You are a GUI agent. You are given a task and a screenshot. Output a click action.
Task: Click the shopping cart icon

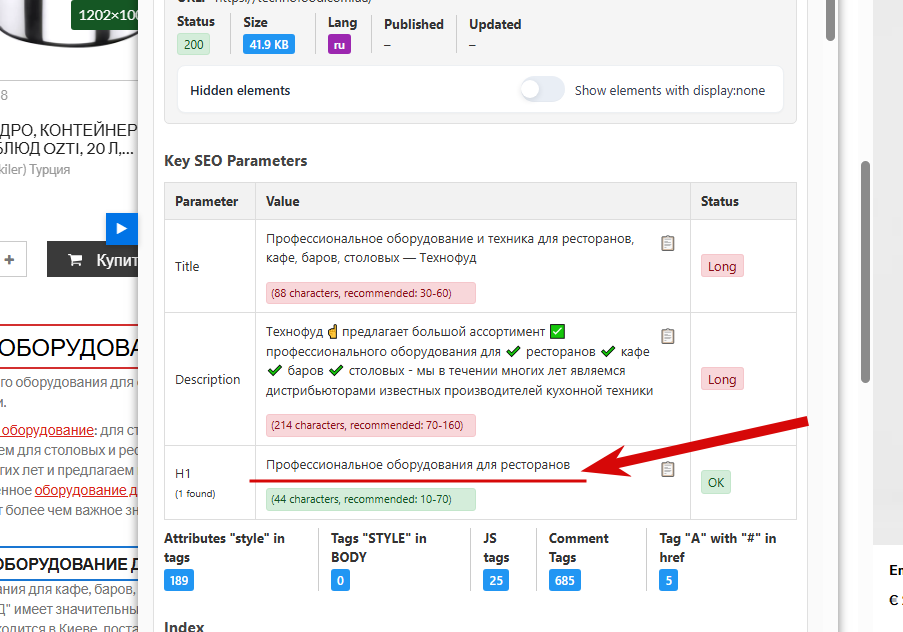point(75,260)
